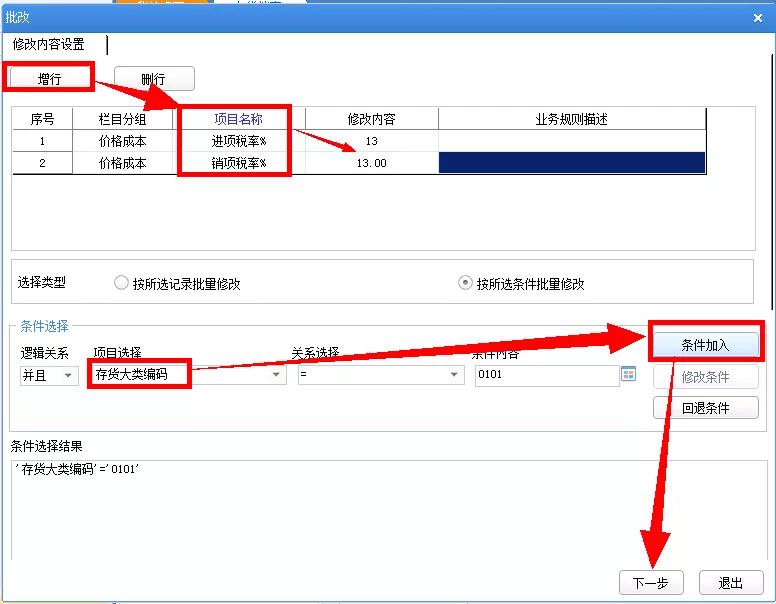Switch to the 修改内容设置 tab
The height and width of the screenshot is (604, 776).
(49, 45)
